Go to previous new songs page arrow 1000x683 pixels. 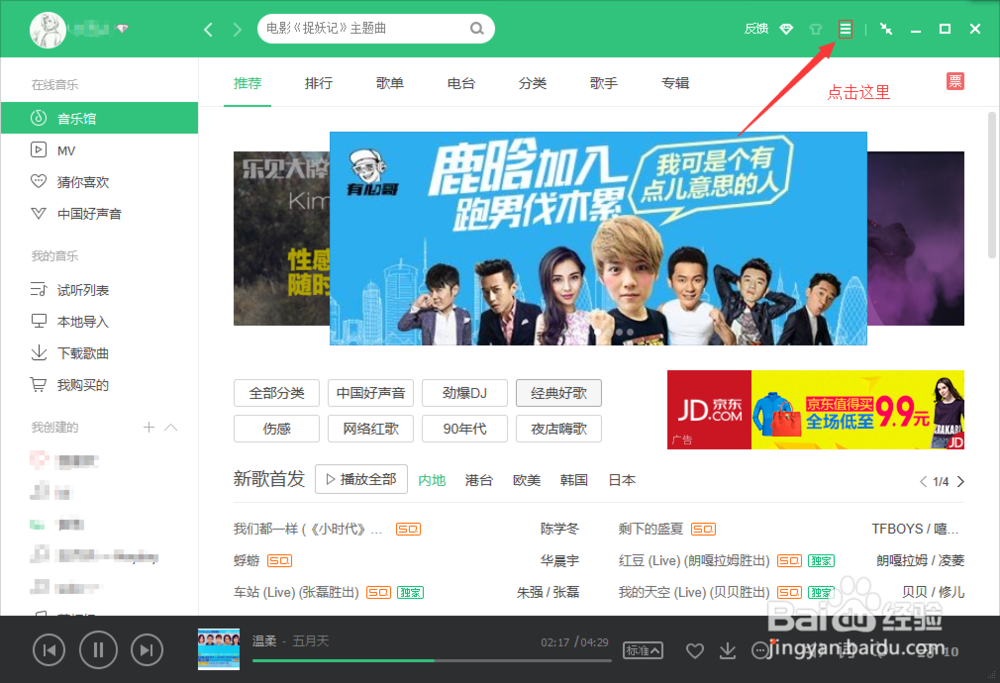click(923, 481)
